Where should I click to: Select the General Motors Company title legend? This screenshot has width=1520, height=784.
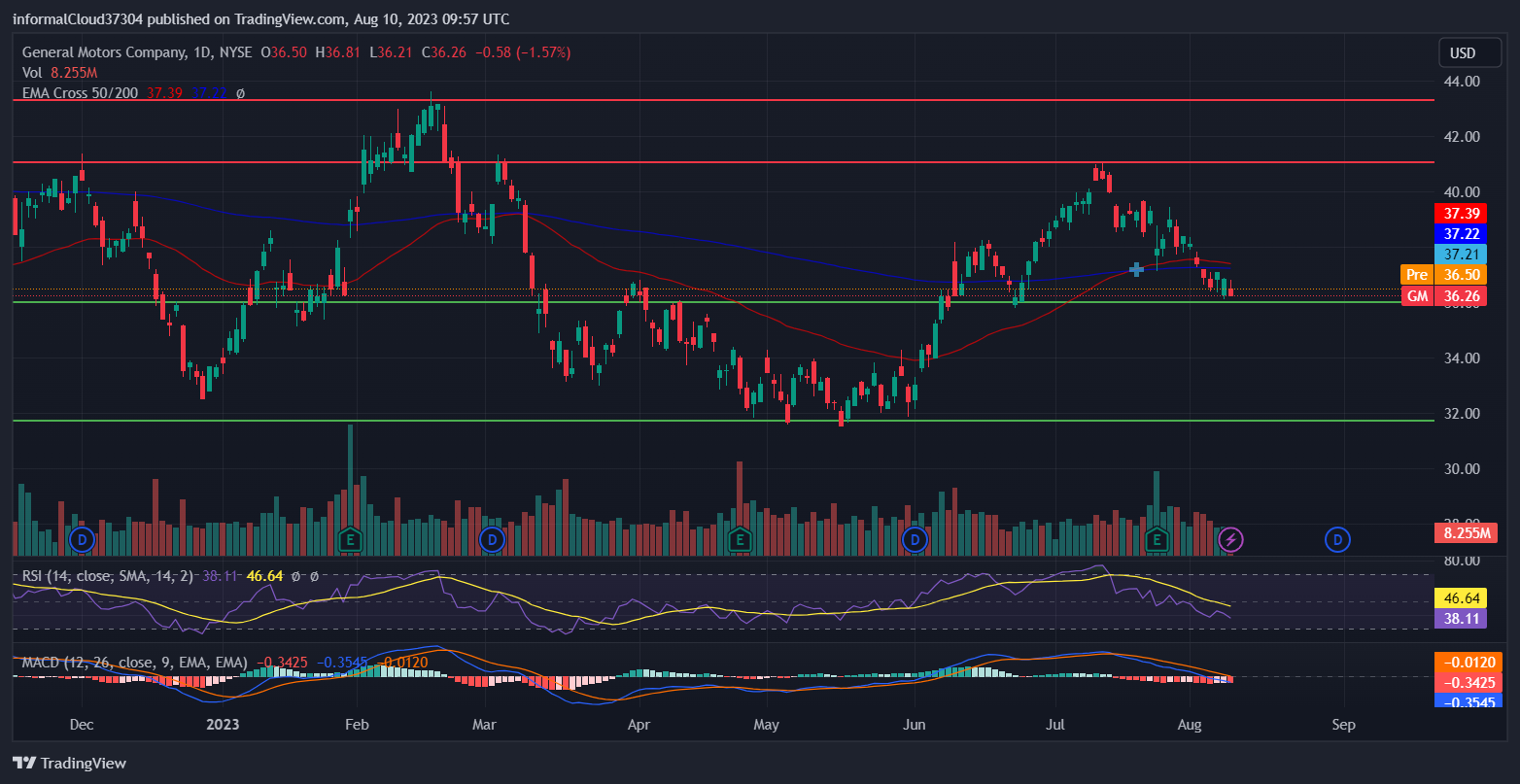pos(137,52)
